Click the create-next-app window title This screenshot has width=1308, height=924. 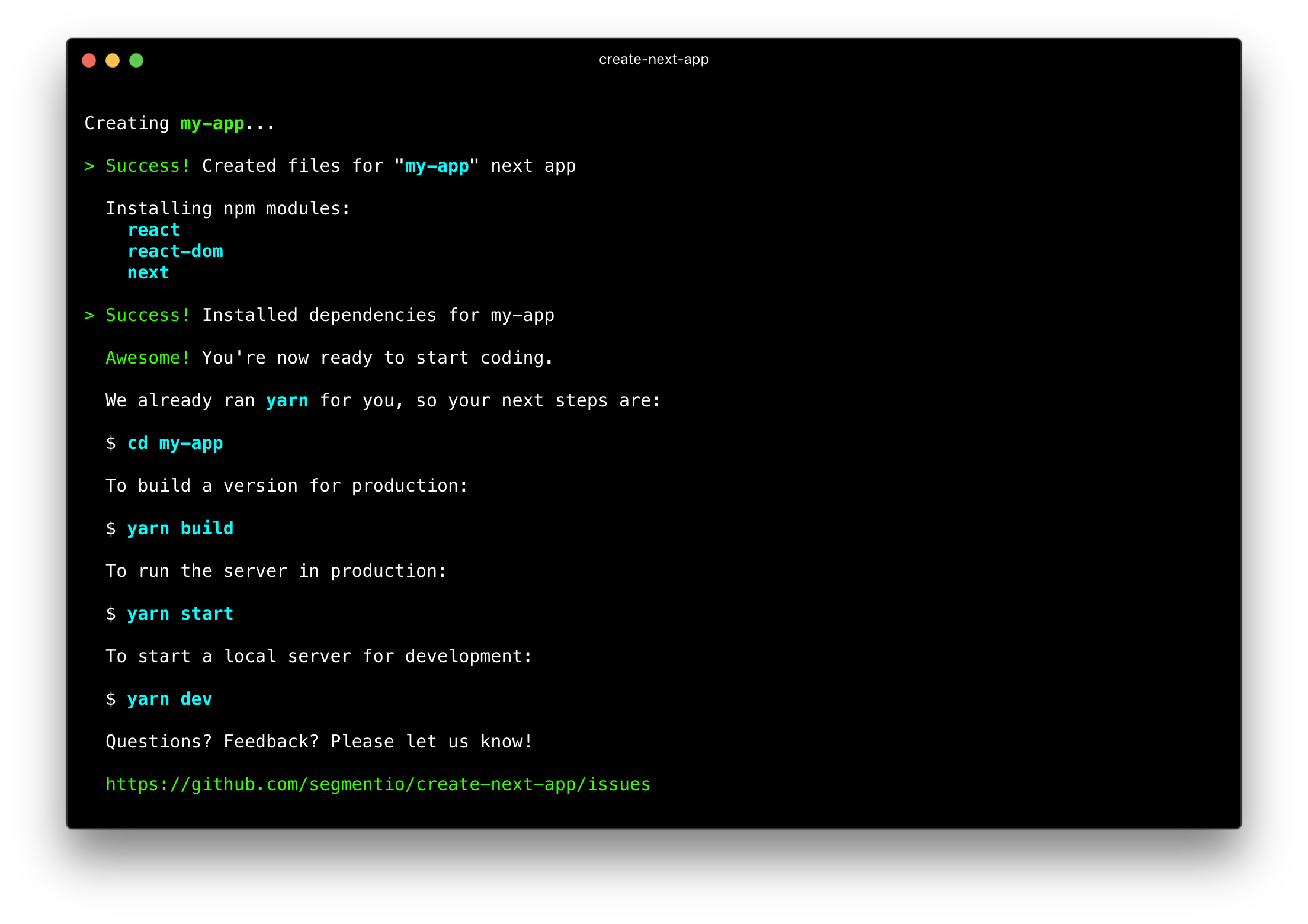point(653,59)
